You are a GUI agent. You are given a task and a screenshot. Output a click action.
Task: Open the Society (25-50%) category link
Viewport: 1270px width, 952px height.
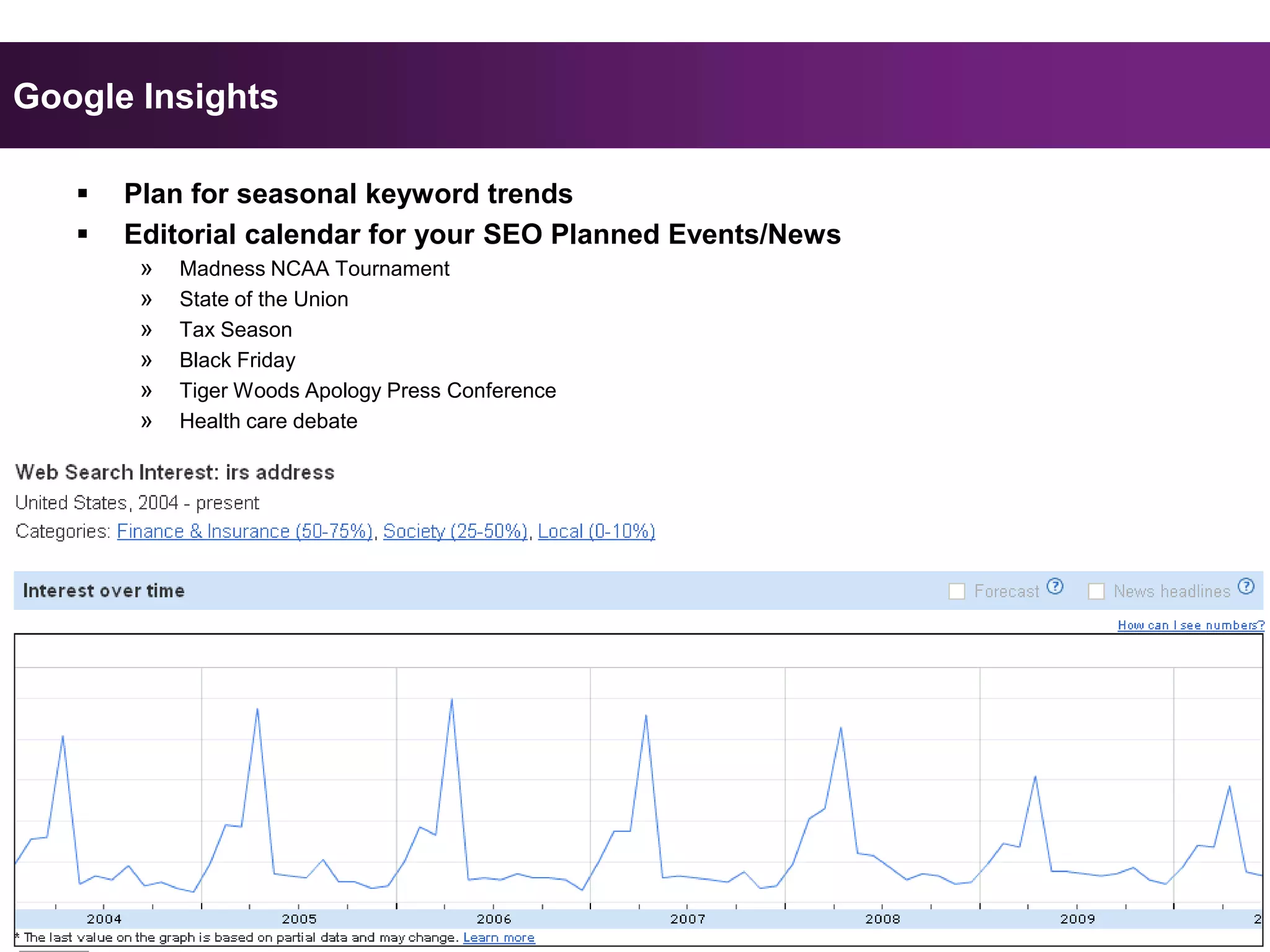(455, 532)
